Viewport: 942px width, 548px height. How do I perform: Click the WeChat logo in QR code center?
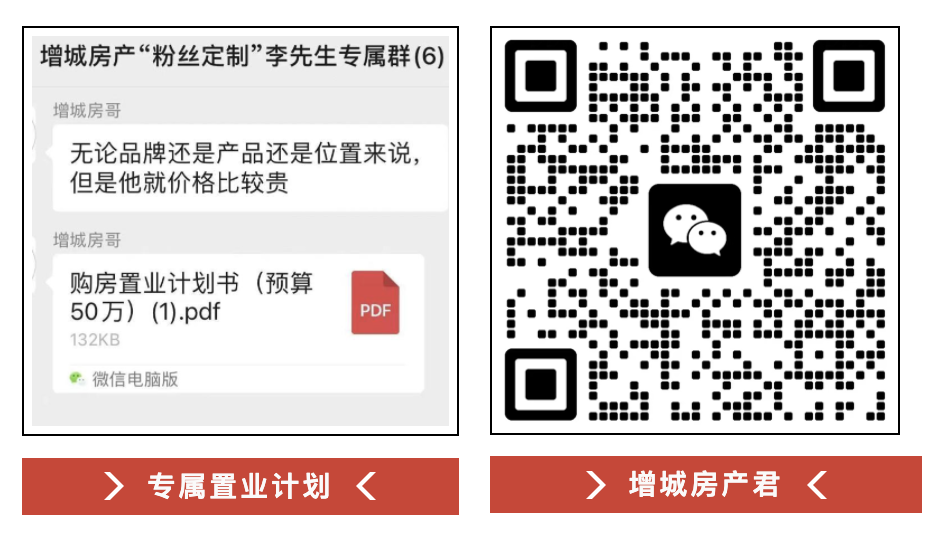pyautogui.click(x=694, y=230)
